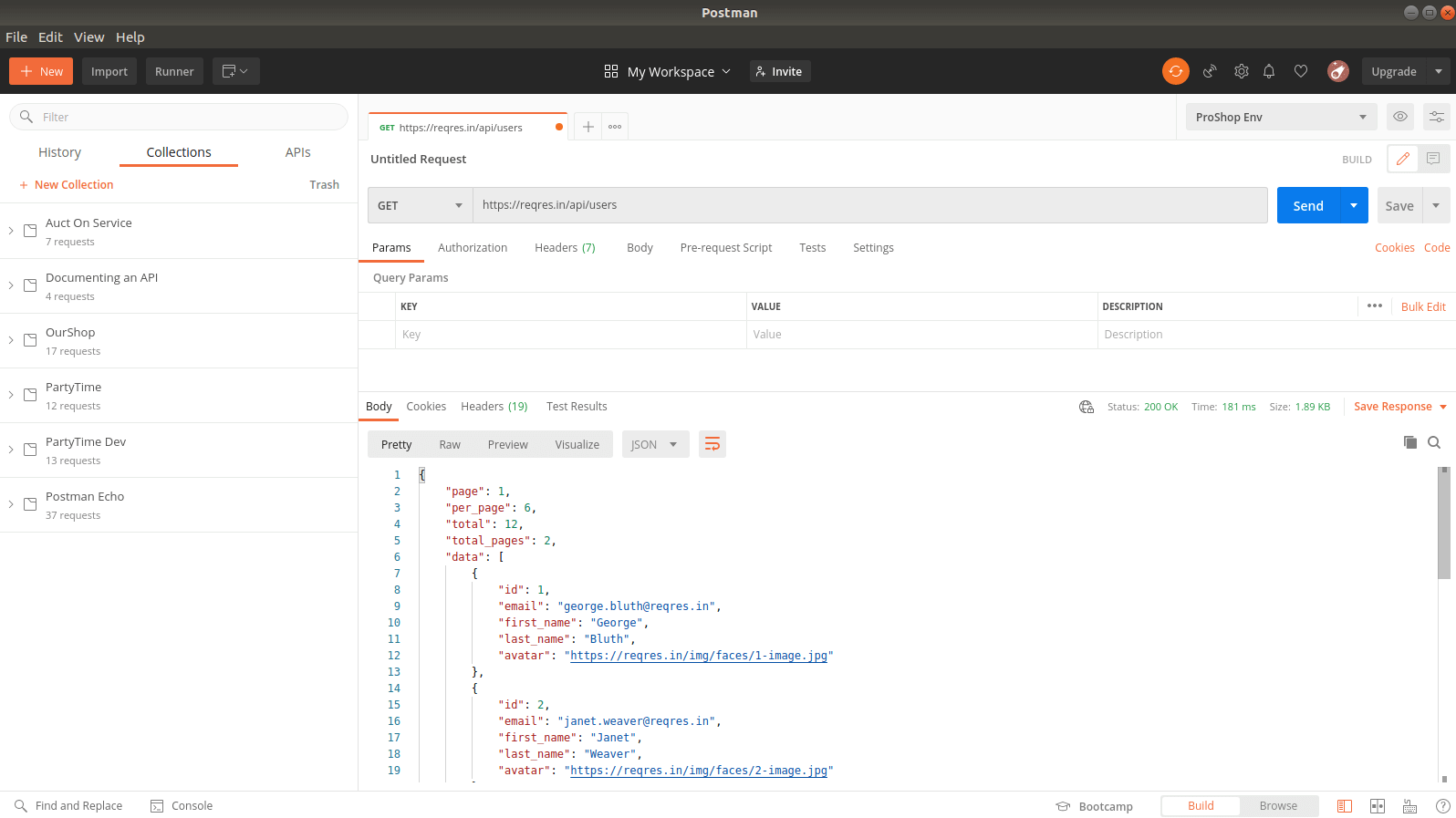Open the user avatar menu

1338,71
